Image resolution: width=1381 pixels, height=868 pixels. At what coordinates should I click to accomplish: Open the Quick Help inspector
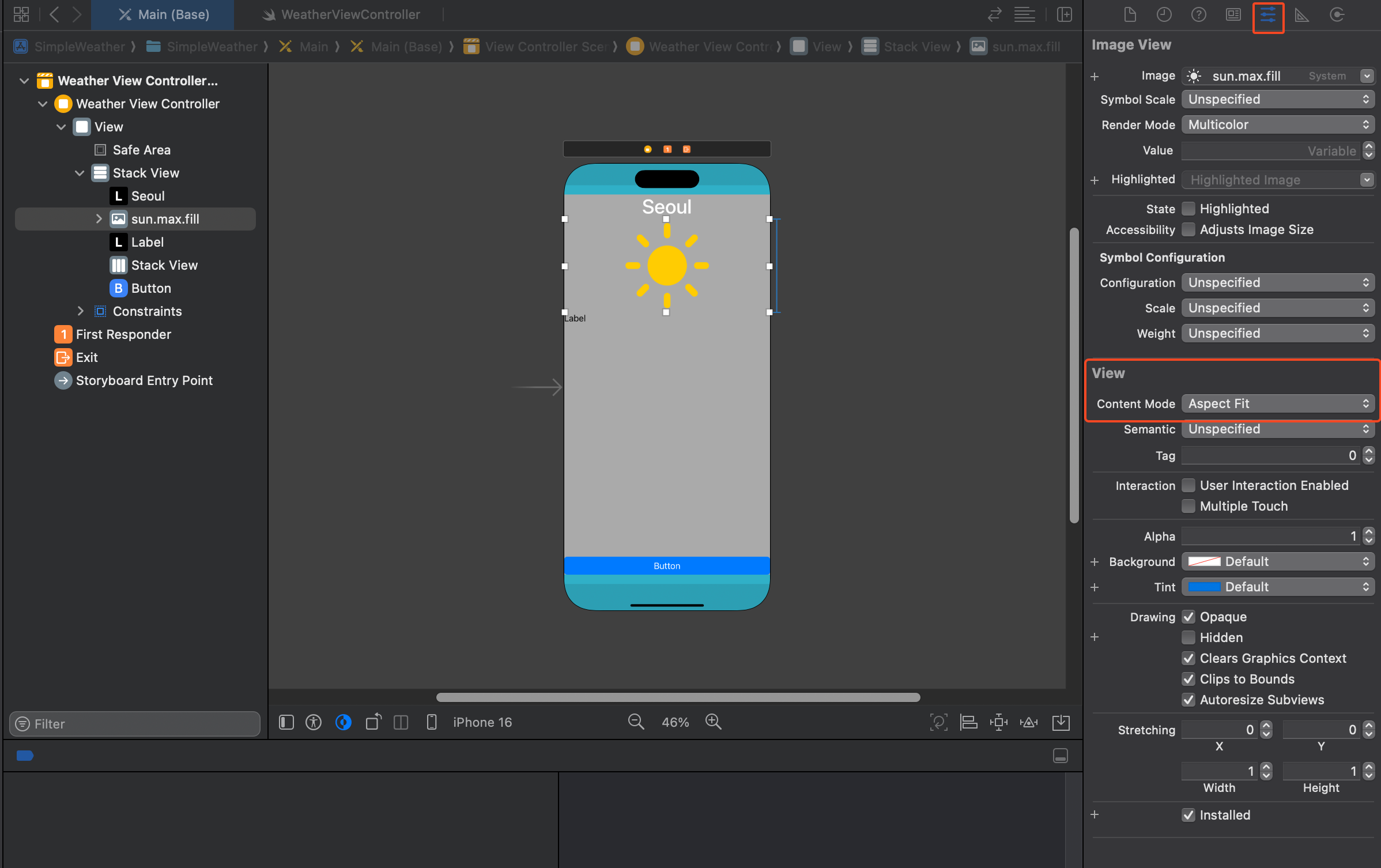[x=1198, y=15]
